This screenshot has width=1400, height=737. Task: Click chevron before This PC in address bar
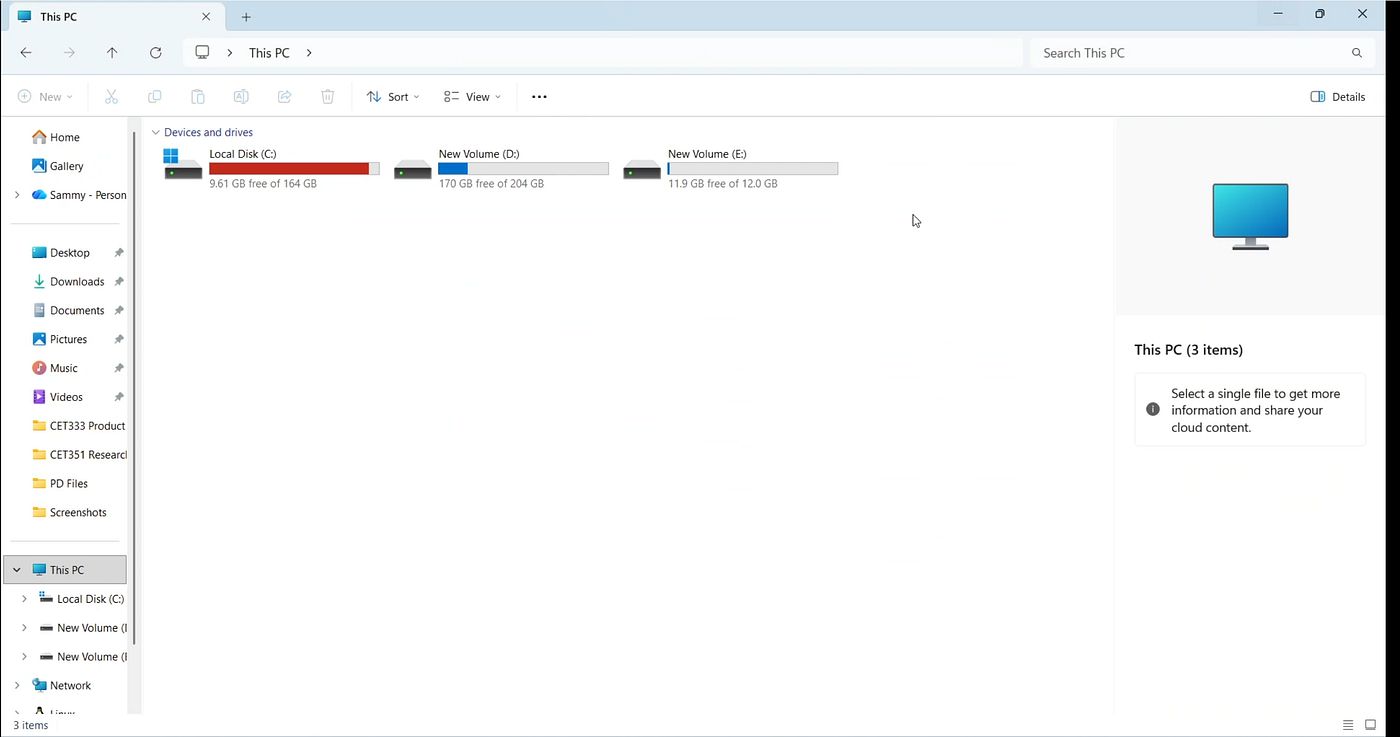(230, 53)
